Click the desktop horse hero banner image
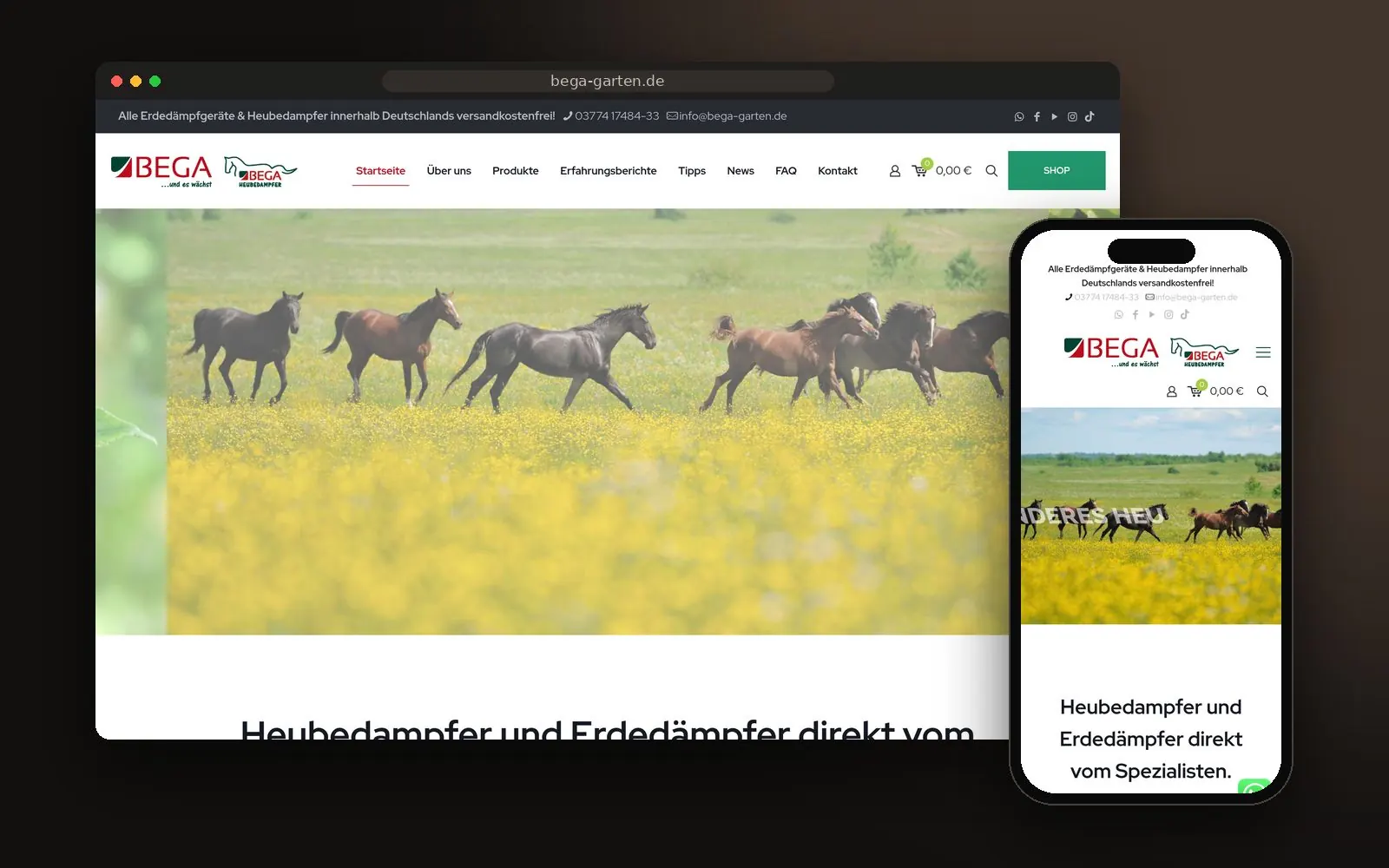The image size is (1389, 868). click(552, 422)
